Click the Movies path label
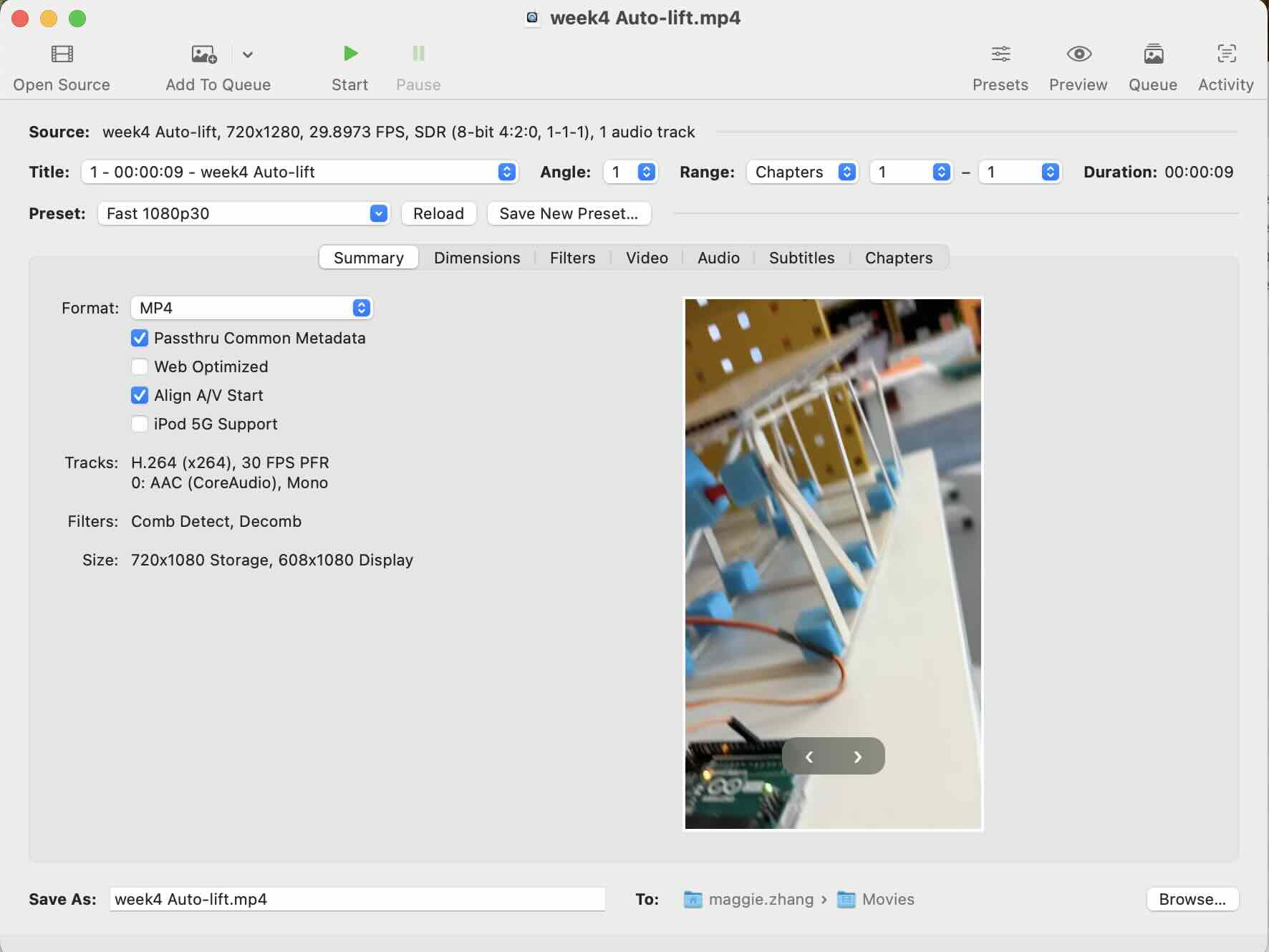 (888, 899)
